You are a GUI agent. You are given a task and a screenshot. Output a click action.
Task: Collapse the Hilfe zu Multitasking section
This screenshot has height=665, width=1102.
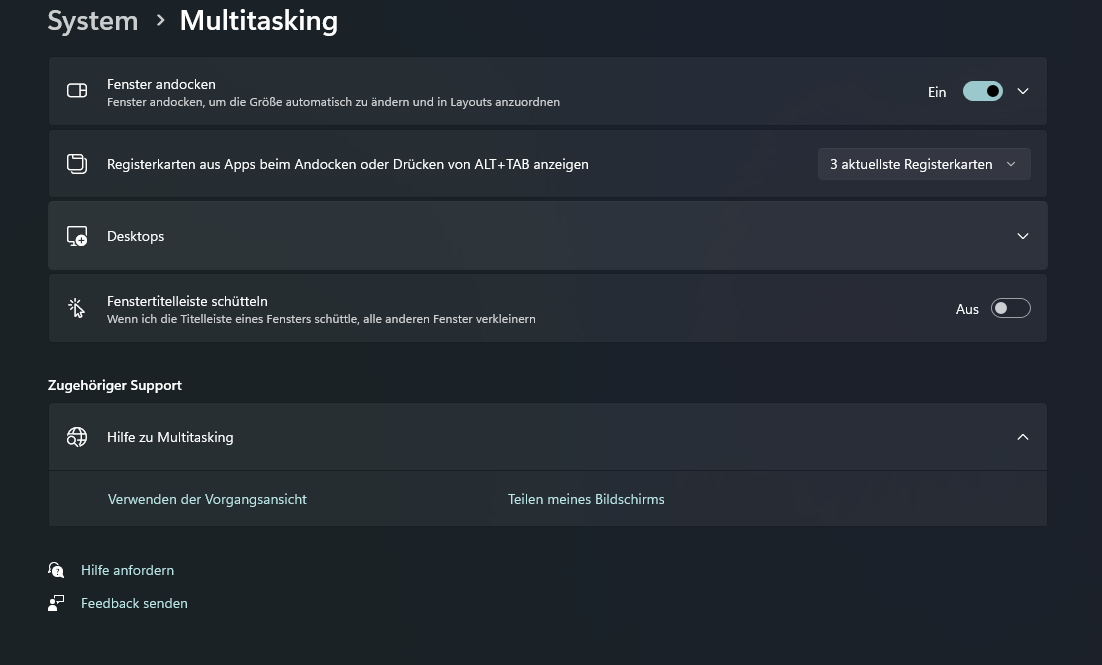click(x=1023, y=437)
